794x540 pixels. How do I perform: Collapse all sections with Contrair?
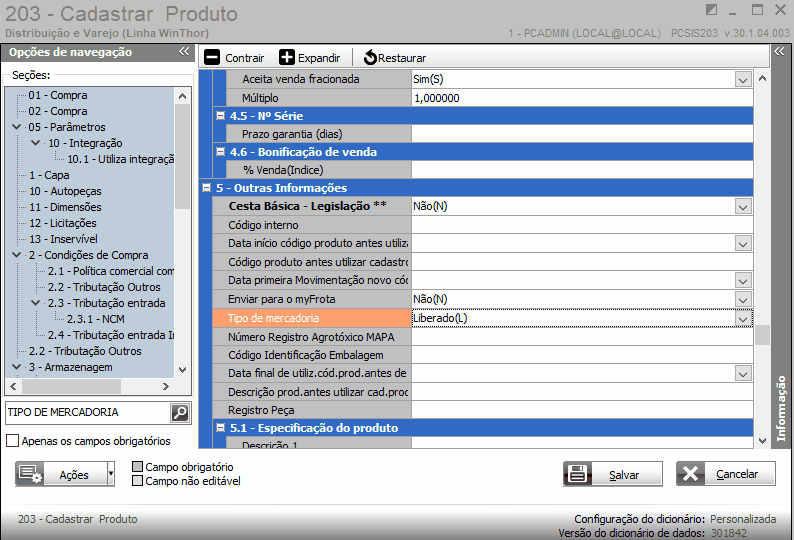(x=234, y=58)
